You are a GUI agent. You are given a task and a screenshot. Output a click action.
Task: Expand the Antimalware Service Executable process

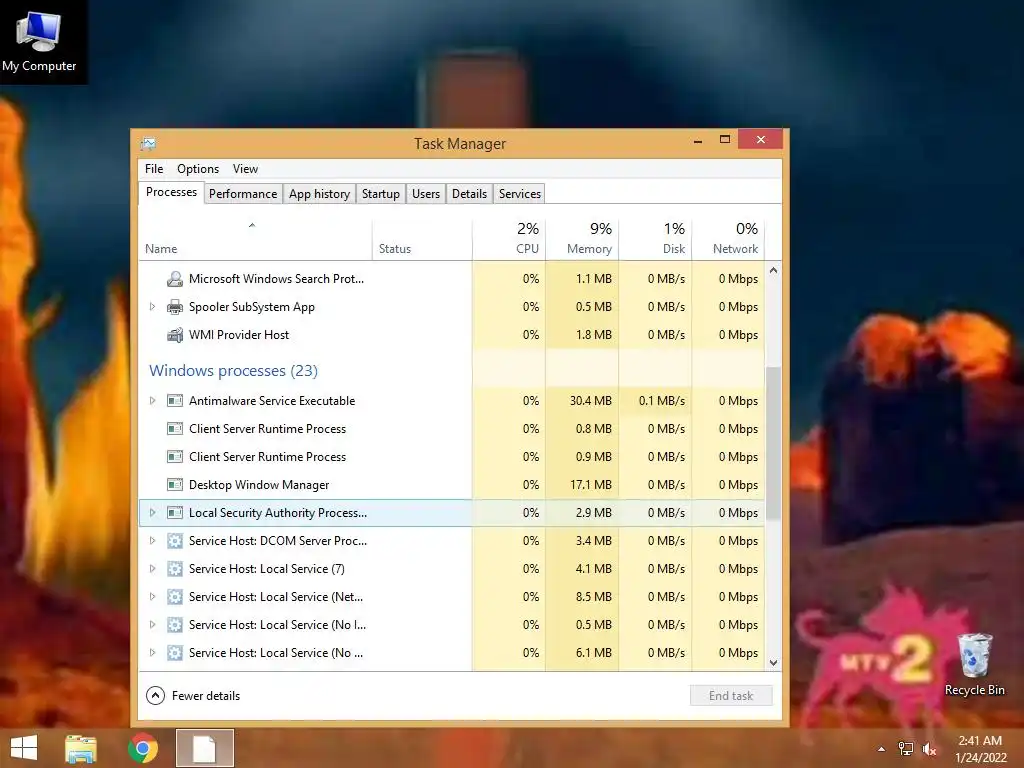click(x=152, y=401)
